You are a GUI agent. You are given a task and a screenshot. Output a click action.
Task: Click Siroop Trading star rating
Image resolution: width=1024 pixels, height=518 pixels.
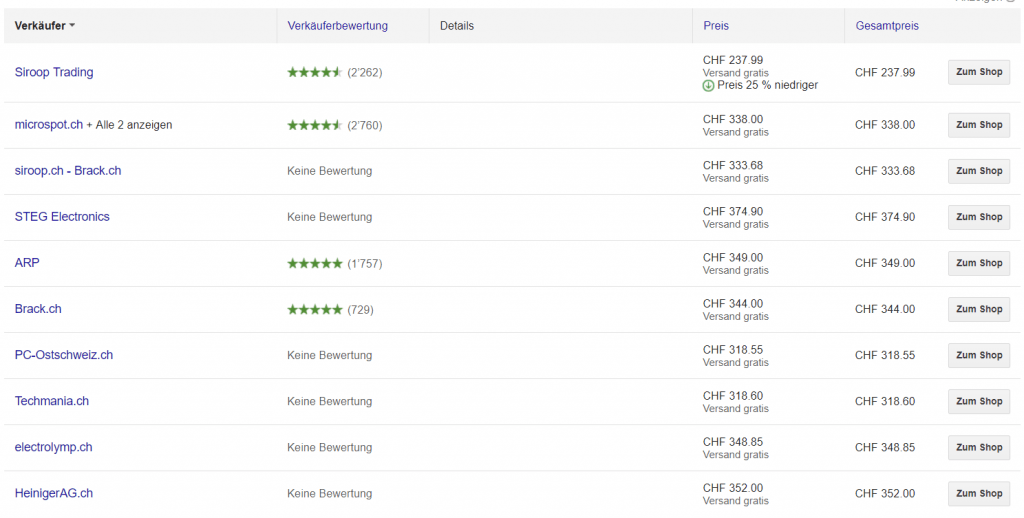click(x=314, y=73)
